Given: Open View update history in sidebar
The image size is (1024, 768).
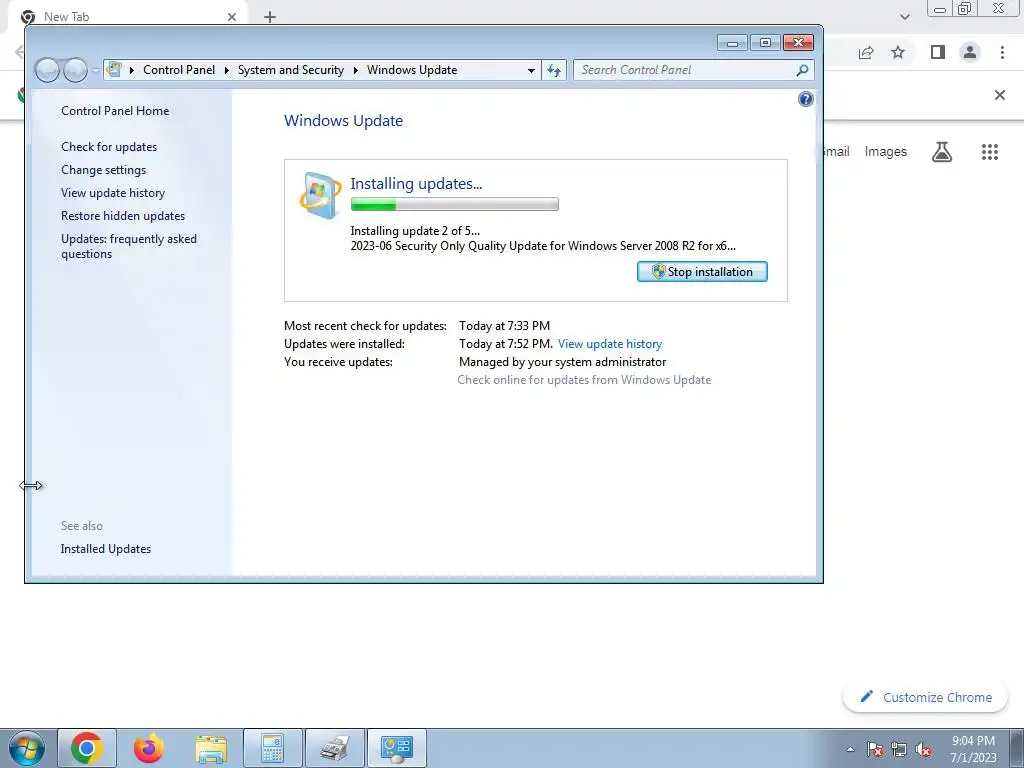Looking at the screenshot, I should pyautogui.click(x=113, y=193).
